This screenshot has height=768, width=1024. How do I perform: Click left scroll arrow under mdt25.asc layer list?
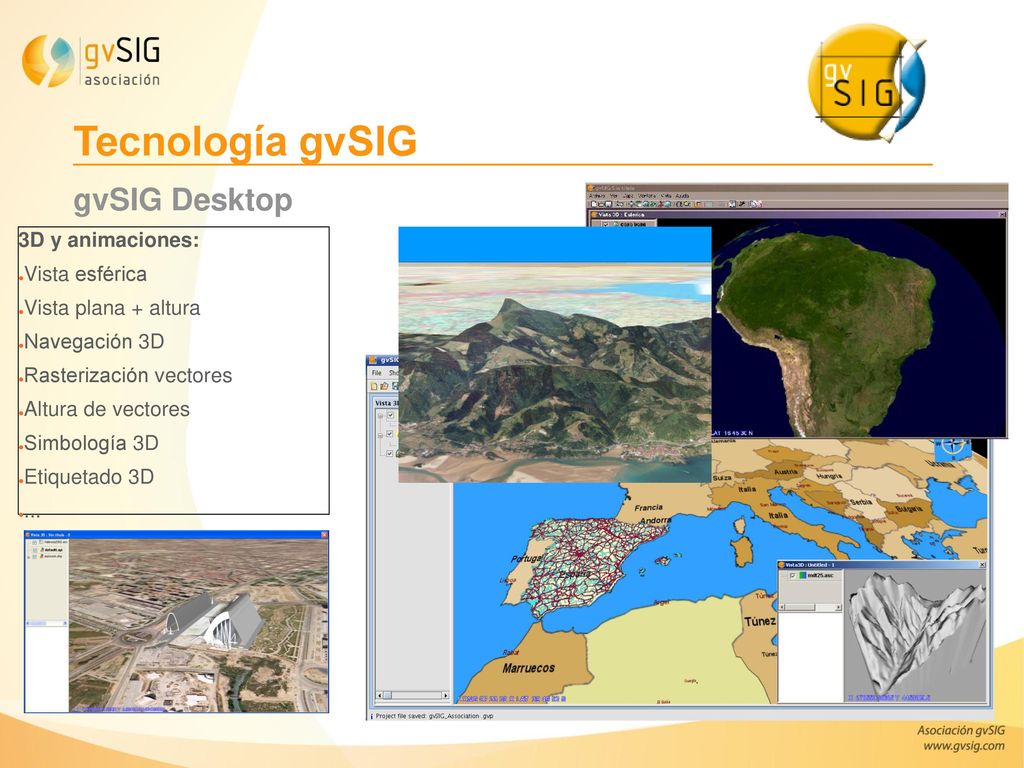(x=782, y=607)
